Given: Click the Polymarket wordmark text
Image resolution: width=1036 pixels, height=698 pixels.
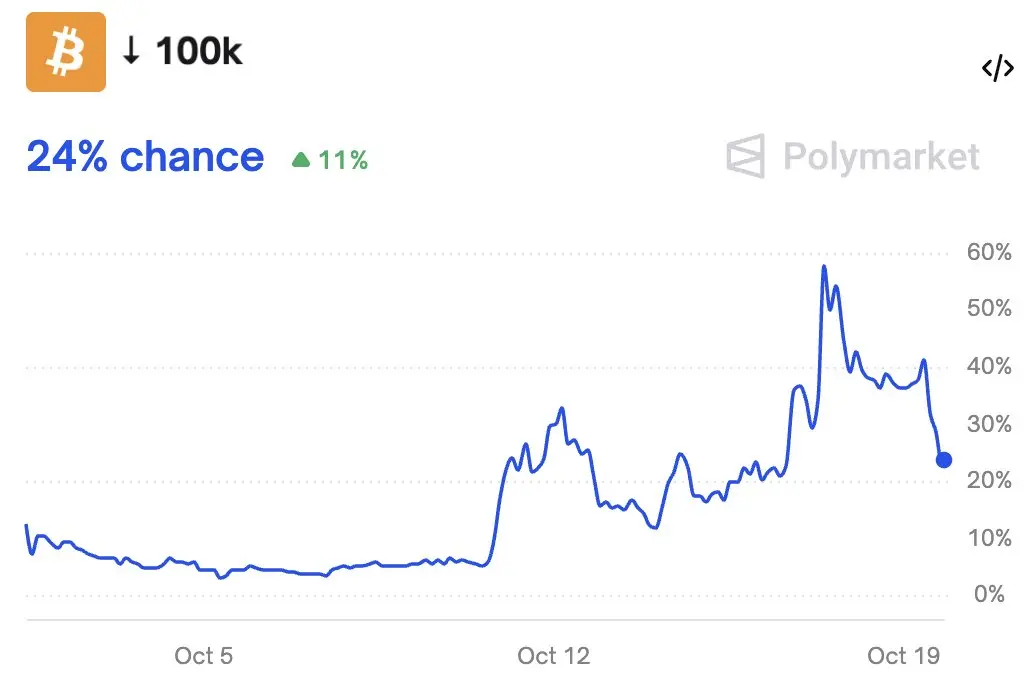Looking at the screenshot, I should pyautogui.click(x=881, y=158).
